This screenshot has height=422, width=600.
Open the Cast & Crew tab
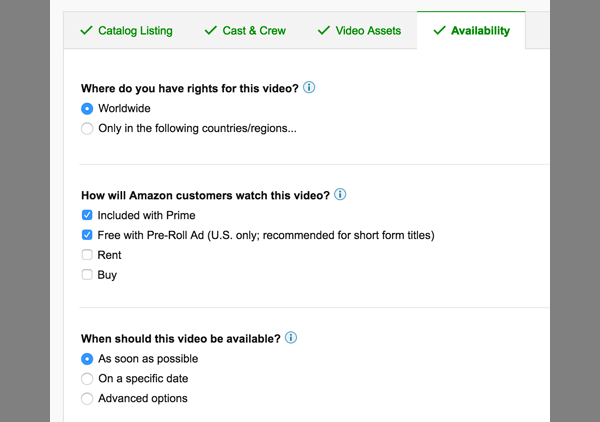[245, 31]
